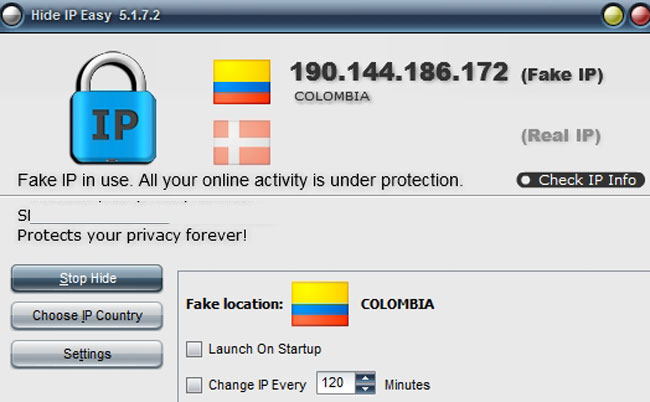The image size is (650, 402).
Task: Click the Colombia flag next to Fake location
Action: [x=320, y=304]
